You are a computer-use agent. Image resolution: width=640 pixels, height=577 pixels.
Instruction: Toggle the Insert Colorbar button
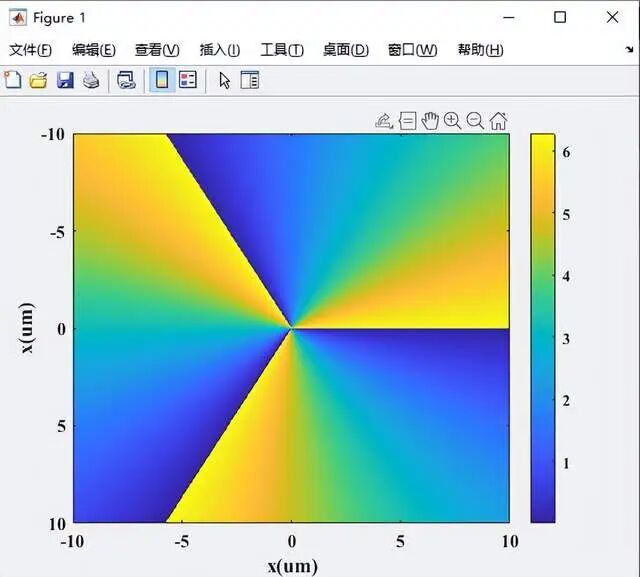click(x=161, y=80)
